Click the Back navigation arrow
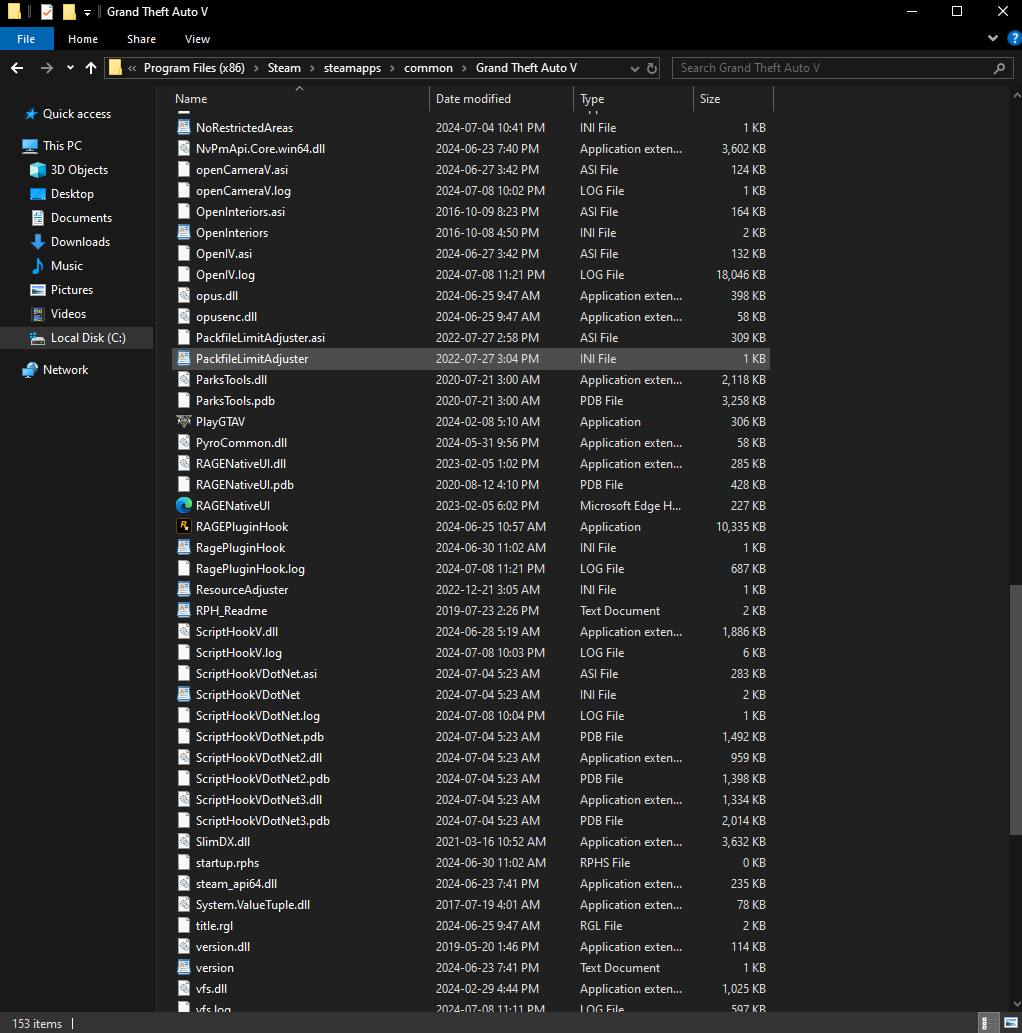This screenshot has height=1033, width=1022. tap(17, 68)
